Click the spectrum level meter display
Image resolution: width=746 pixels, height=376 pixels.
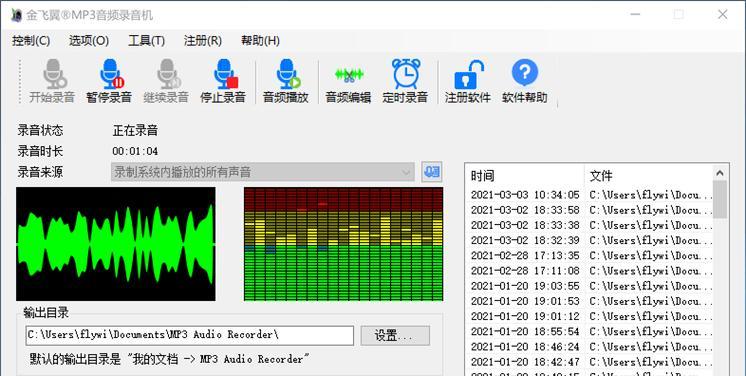coord(344,244)
